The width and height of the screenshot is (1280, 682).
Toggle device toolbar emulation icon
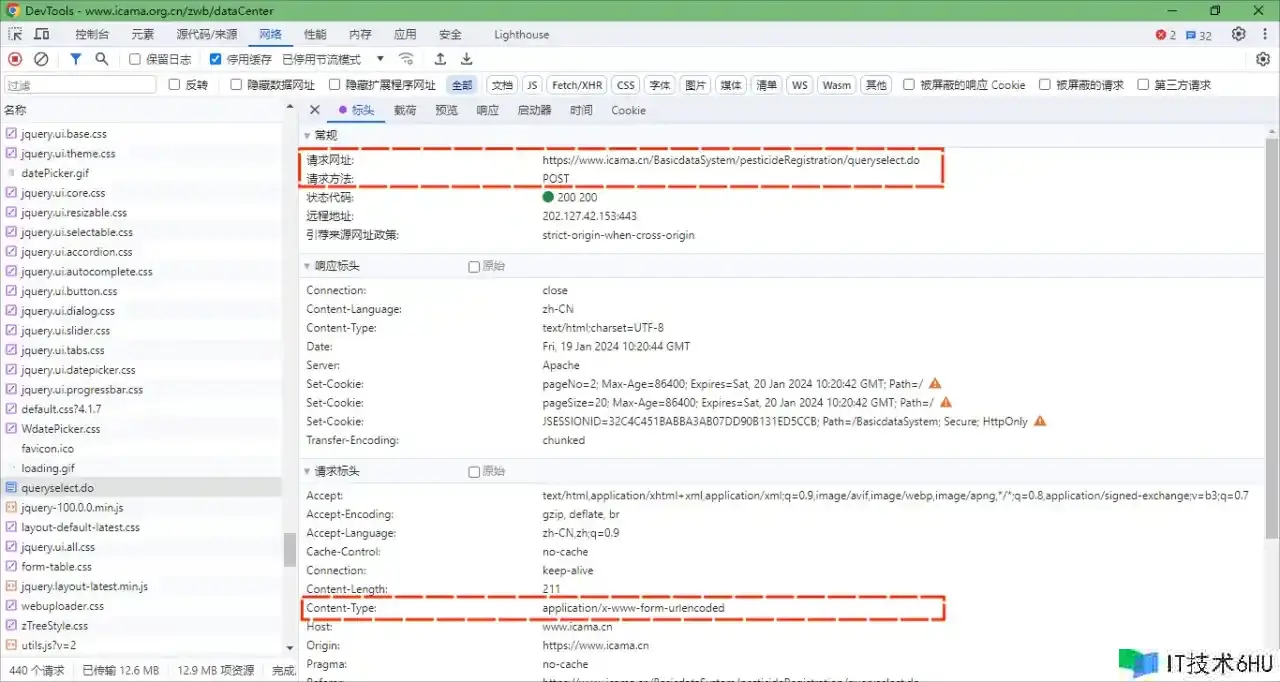pos(42,34)
